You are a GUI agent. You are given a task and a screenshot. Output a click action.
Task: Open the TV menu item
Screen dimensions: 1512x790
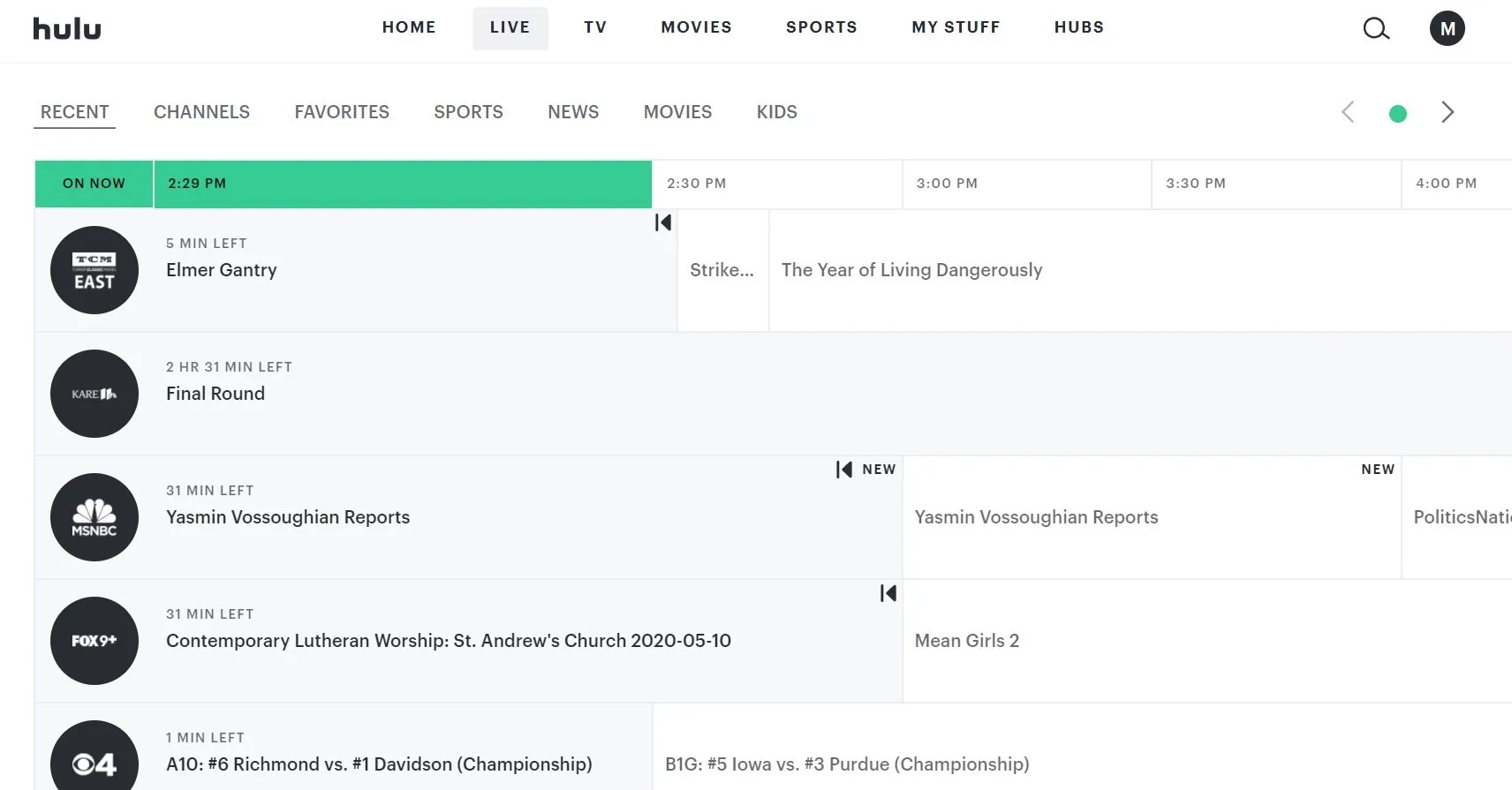[595, 27]
